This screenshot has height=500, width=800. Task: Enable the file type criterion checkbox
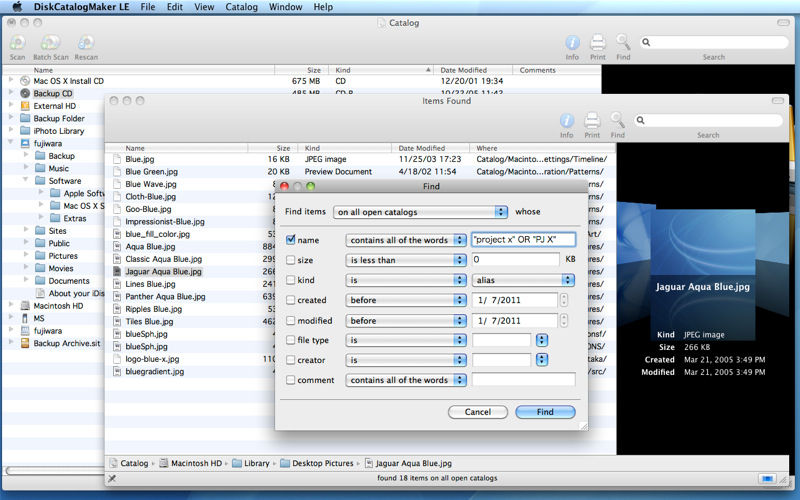(290, 340)
